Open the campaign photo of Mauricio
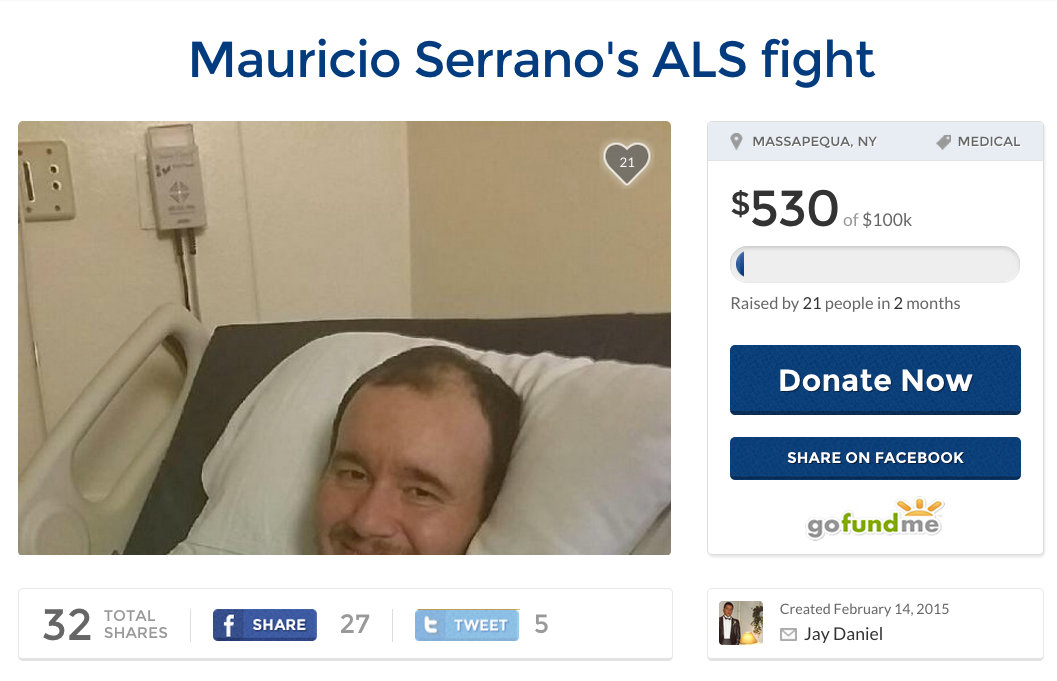Screen dimensions: 1057x681 (x=344, y=338)
